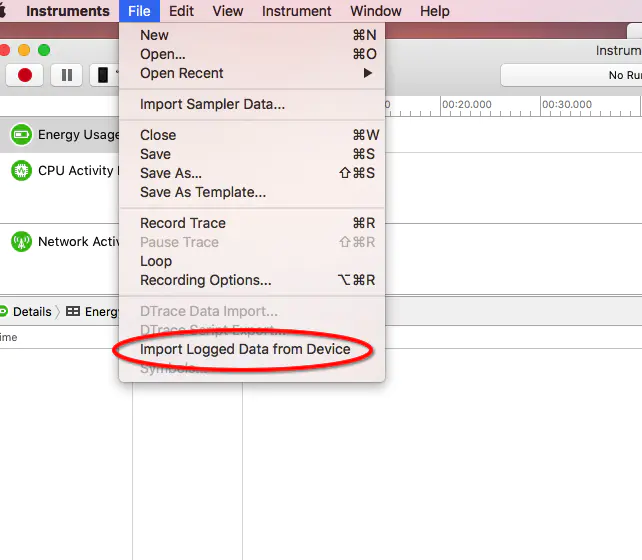Image resolution: width=642 pixels, height=560 pixels.
Task: Open the Instruments application menu
Action: (68, 11)
